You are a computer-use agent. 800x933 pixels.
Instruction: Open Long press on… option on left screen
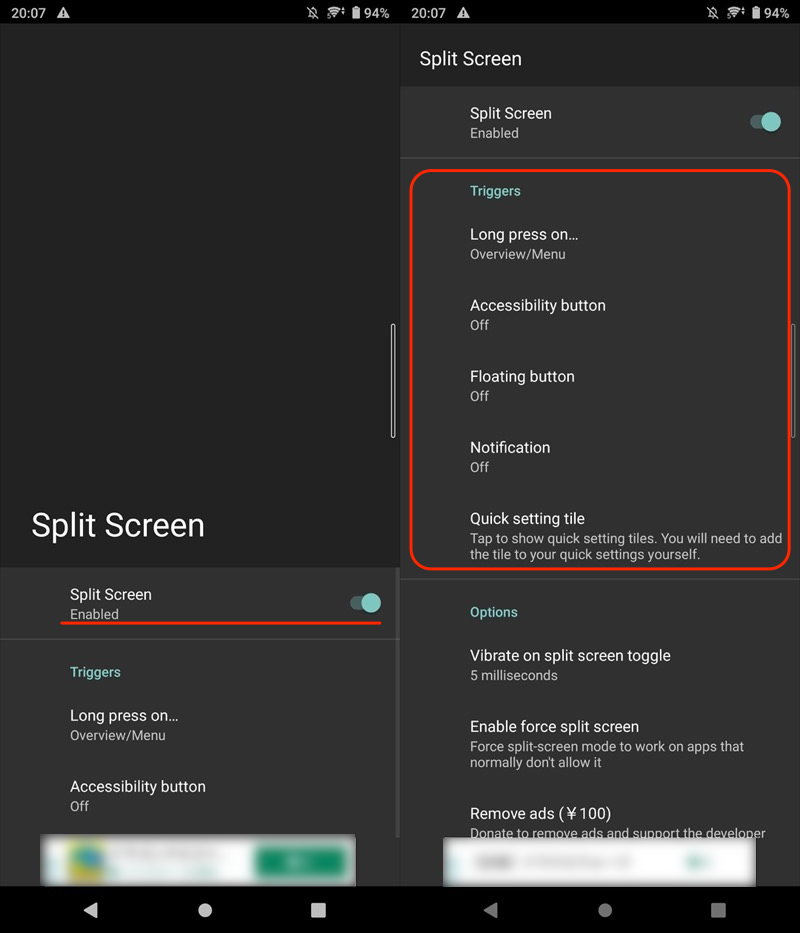[x=200, y=725]
